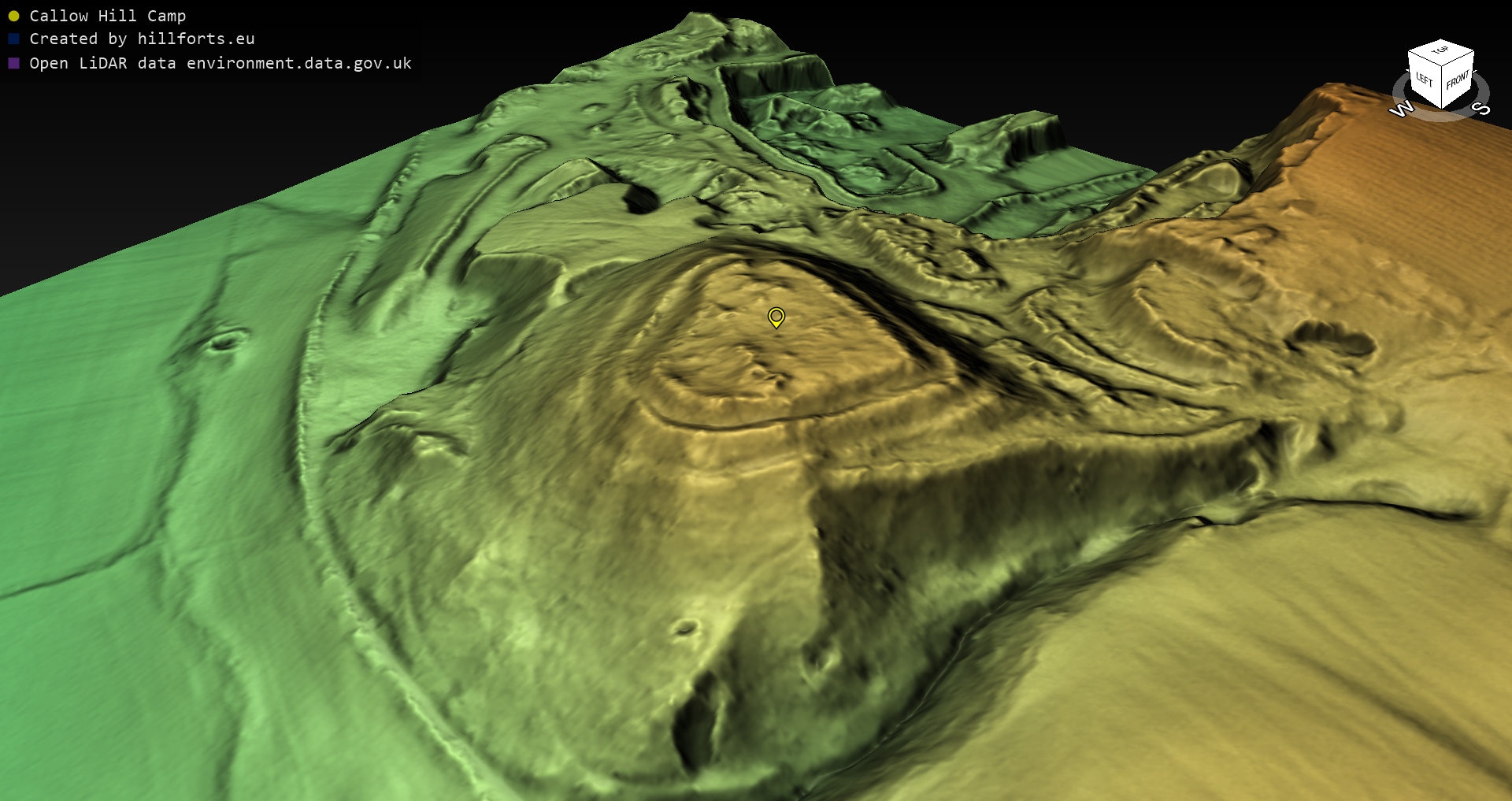Click the LEFT face of the view cube

click(x=1425, y=80)
